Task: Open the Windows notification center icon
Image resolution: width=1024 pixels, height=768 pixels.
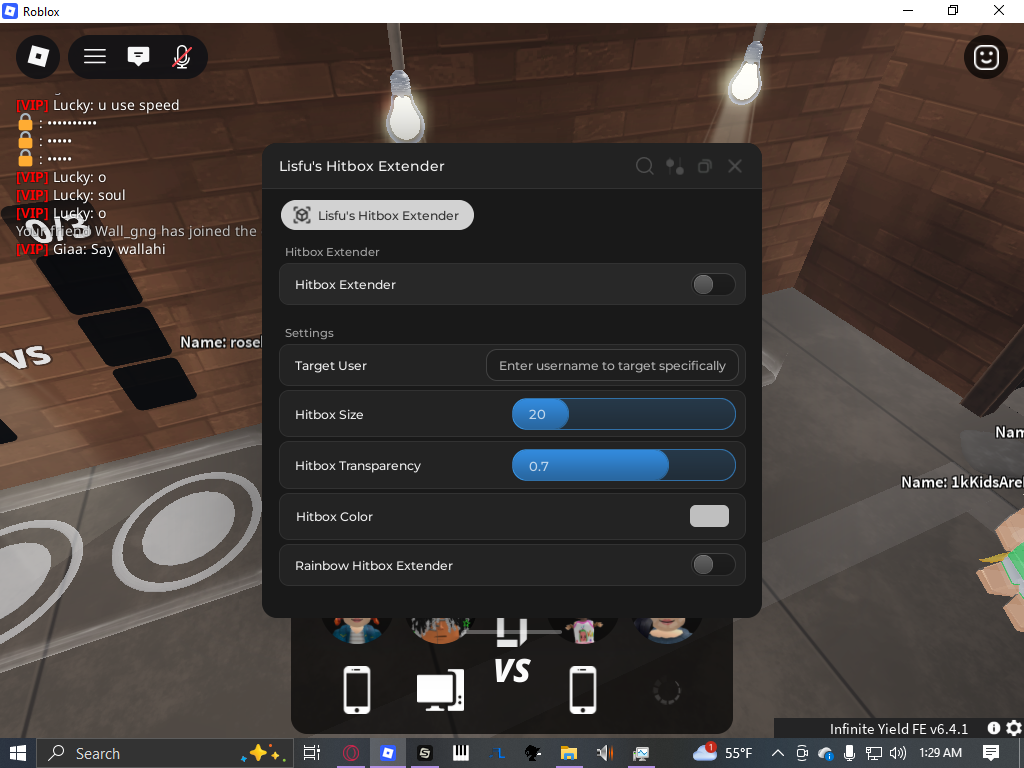Action: click(991, 753)
